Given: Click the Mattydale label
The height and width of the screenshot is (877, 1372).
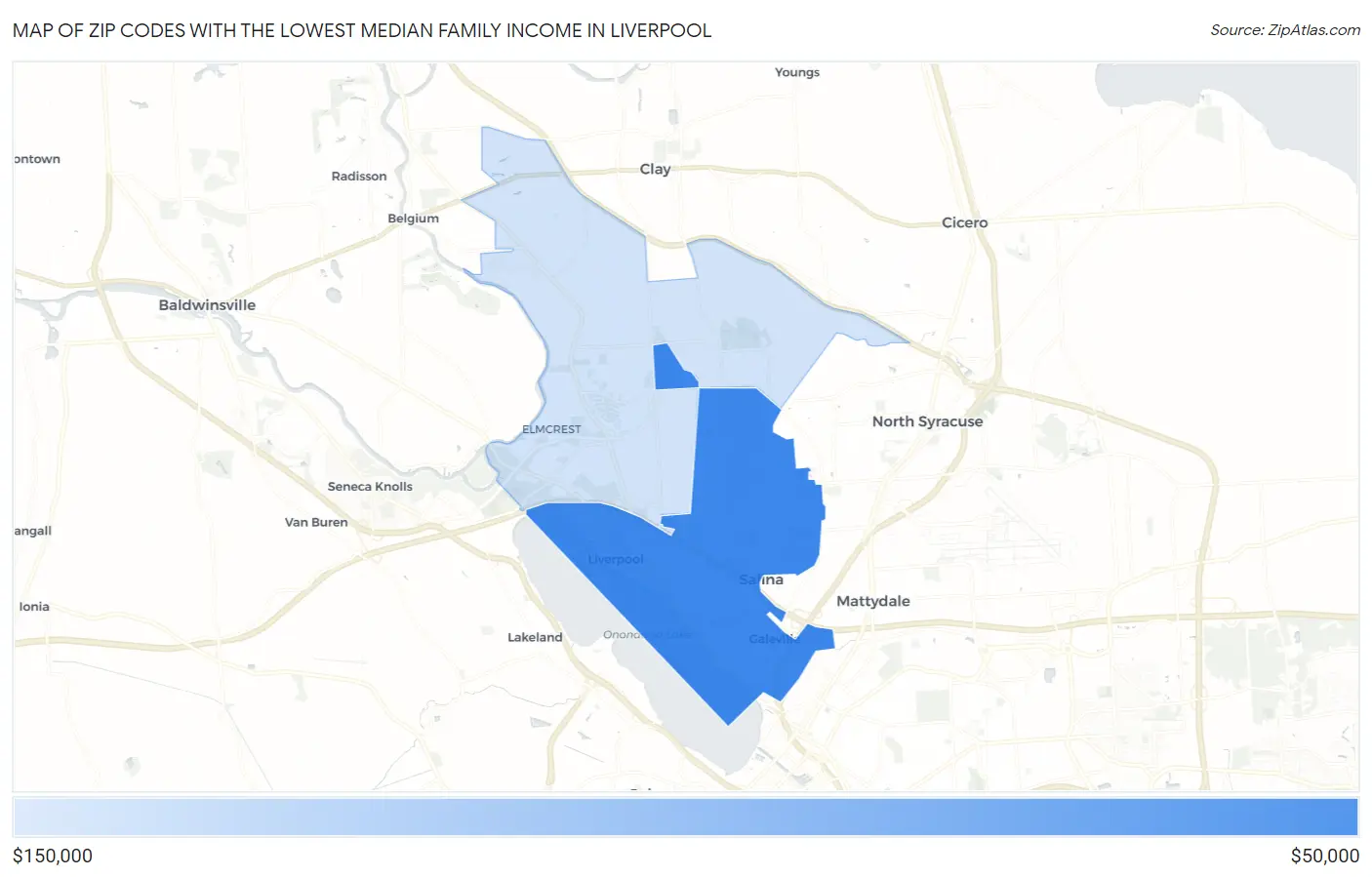Looking at the screenshot, I should [x=872, y=601].
